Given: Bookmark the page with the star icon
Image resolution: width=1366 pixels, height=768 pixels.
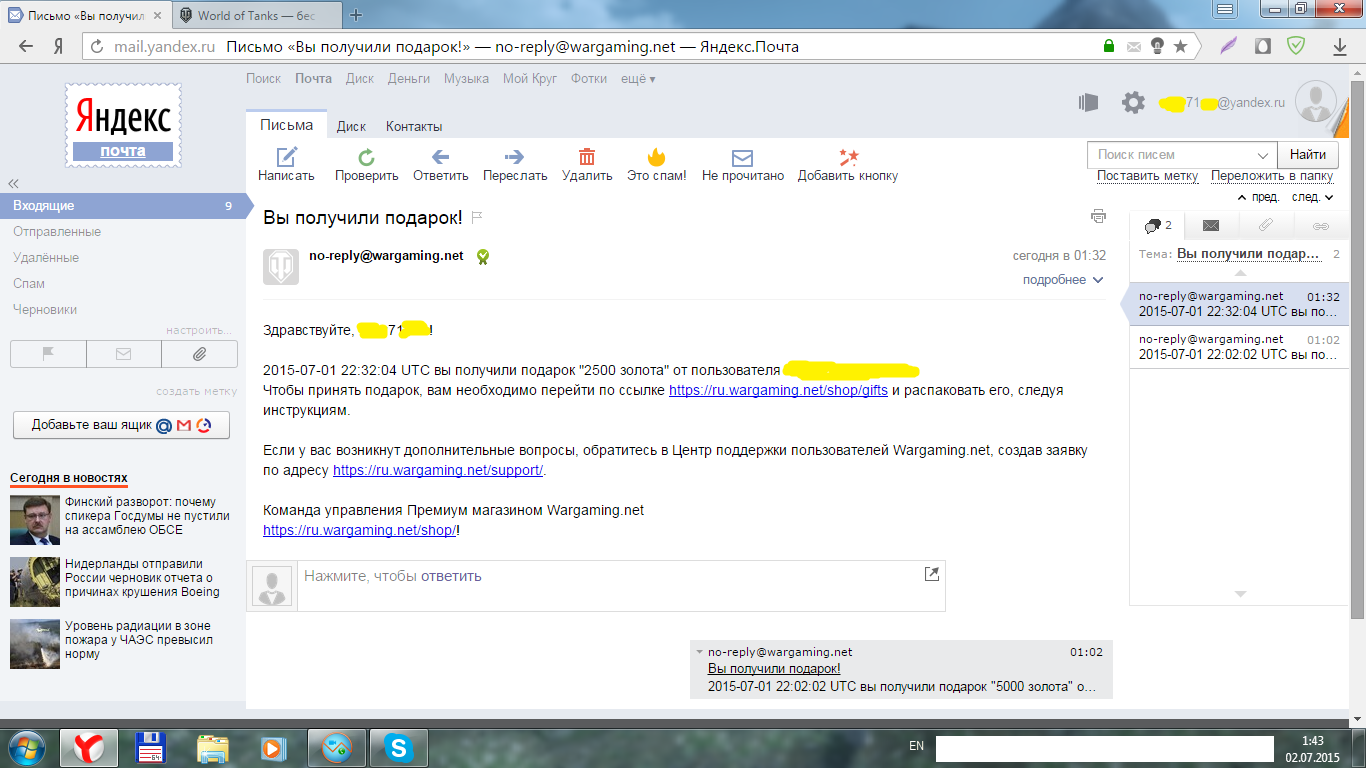Looking at the screenshot, I should click(x=1180, y=46).
